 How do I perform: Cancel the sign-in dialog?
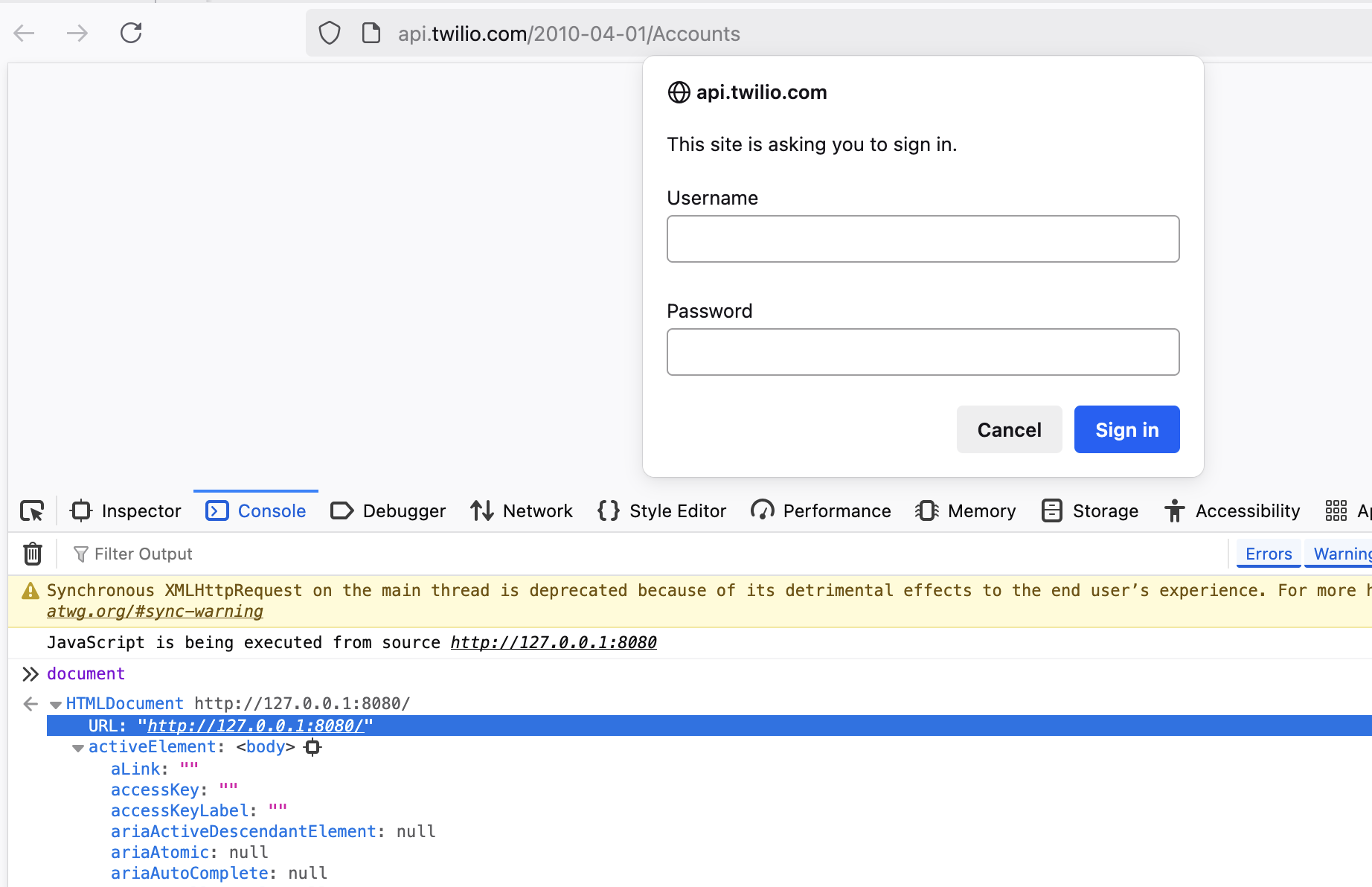(1009, 429)
